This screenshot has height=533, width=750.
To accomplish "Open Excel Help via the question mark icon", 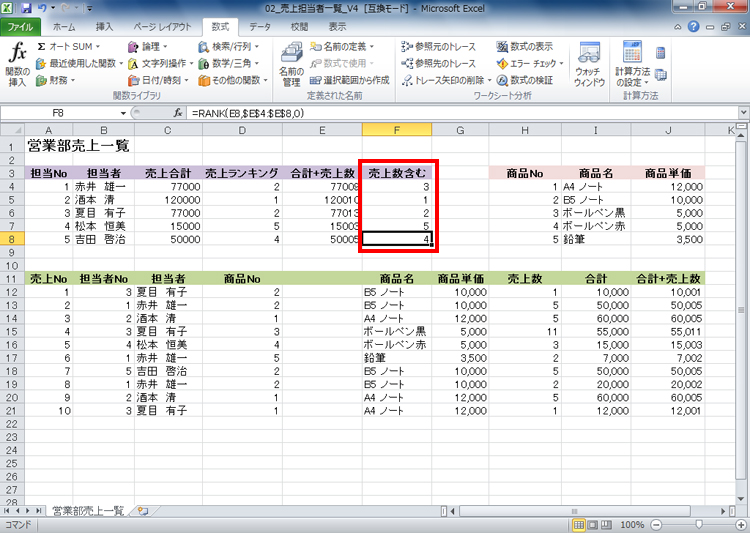I will (693, 27).
